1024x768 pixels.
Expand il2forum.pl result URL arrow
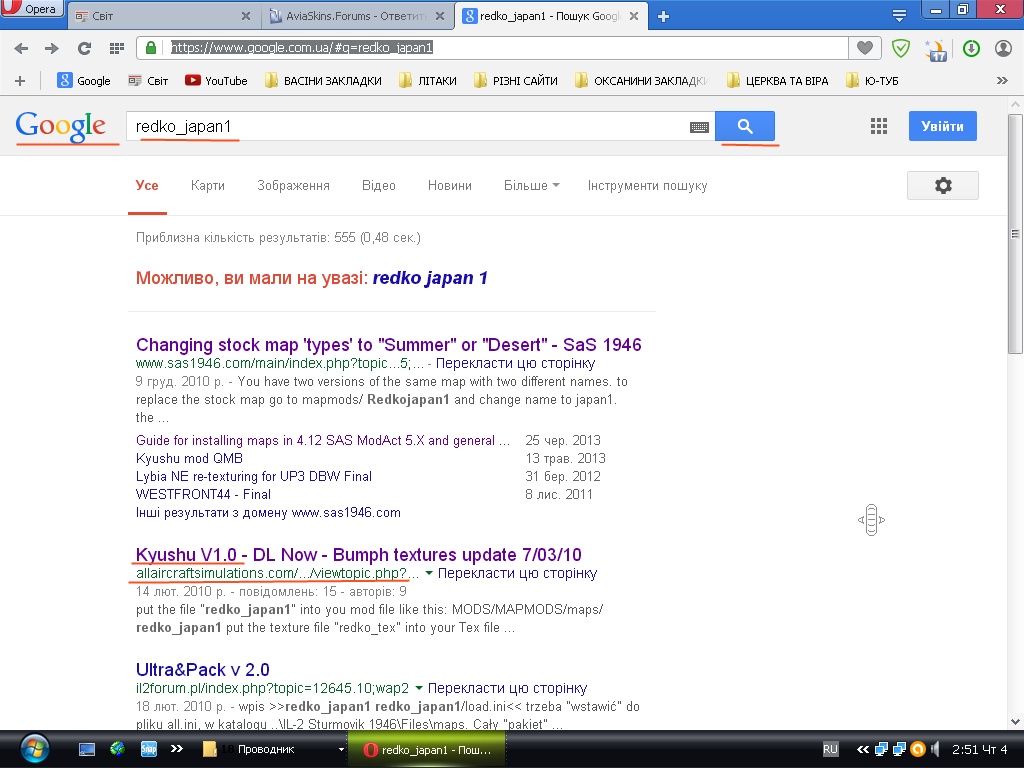pos(419,688)
